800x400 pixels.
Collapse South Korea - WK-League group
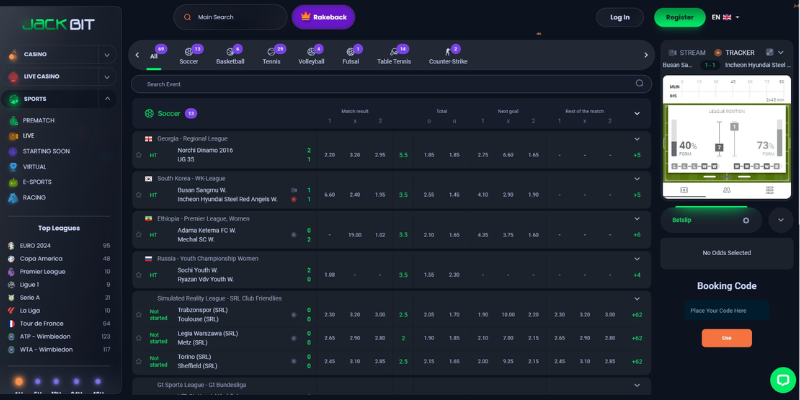[x=637, y=179]
